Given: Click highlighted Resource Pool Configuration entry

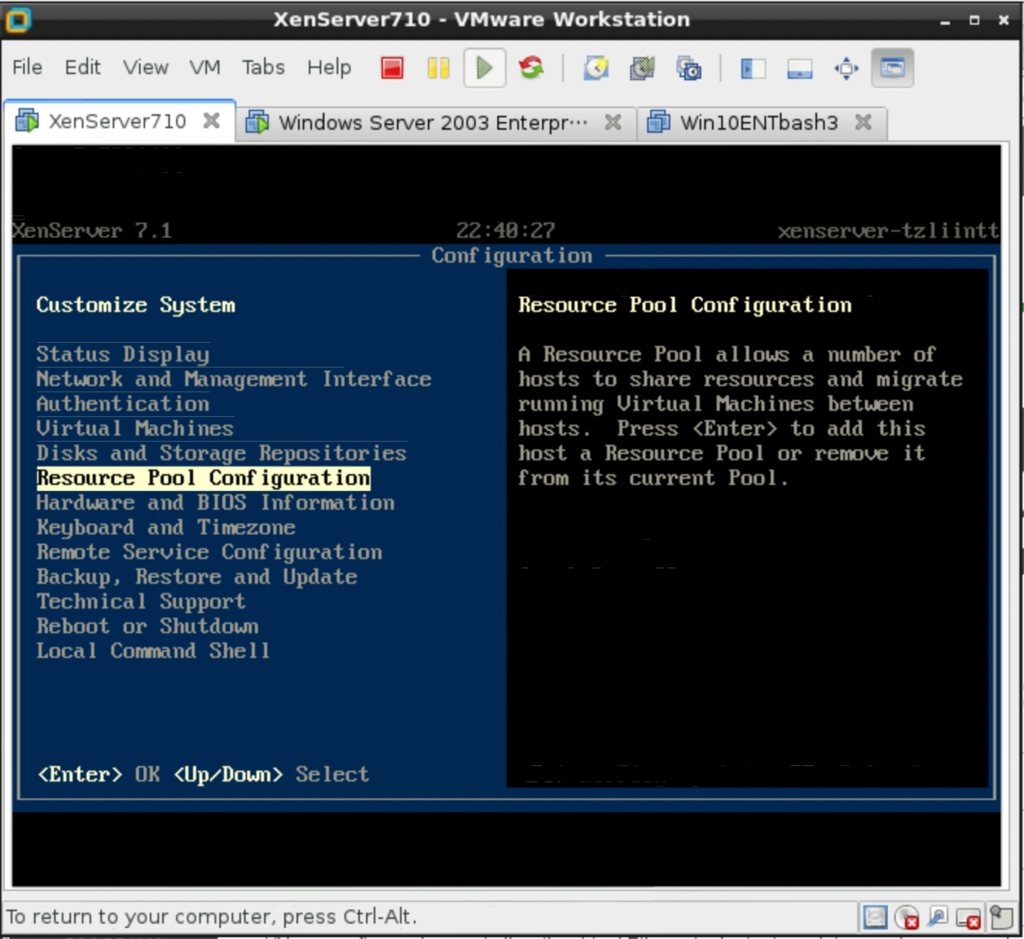Looking at the screenshot, I should tap(203, 478).
